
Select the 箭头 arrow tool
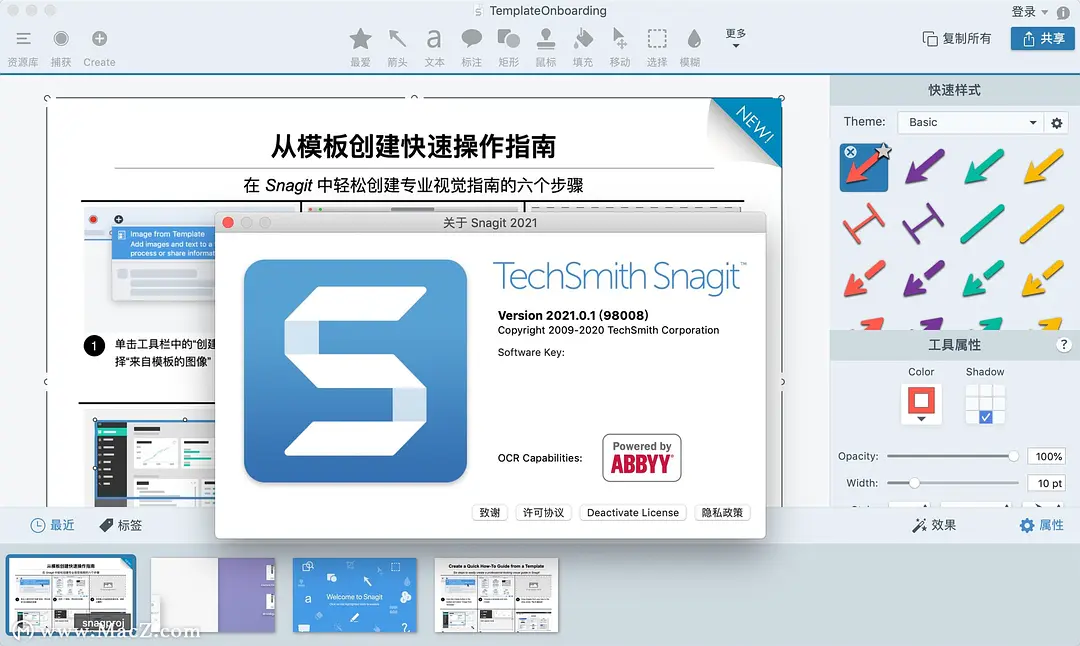(397, 48)
